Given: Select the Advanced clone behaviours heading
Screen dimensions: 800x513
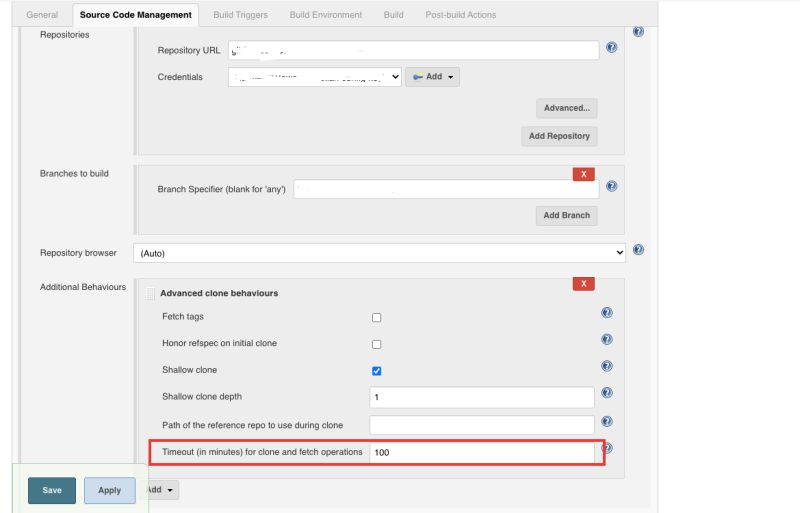Looking at the screenshot, I should click(219, 294).
